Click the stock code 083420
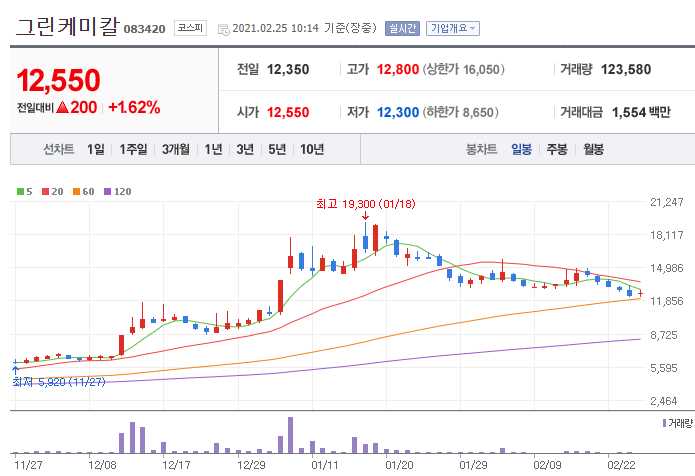695x476 pixels. click(x=144, y=29)
